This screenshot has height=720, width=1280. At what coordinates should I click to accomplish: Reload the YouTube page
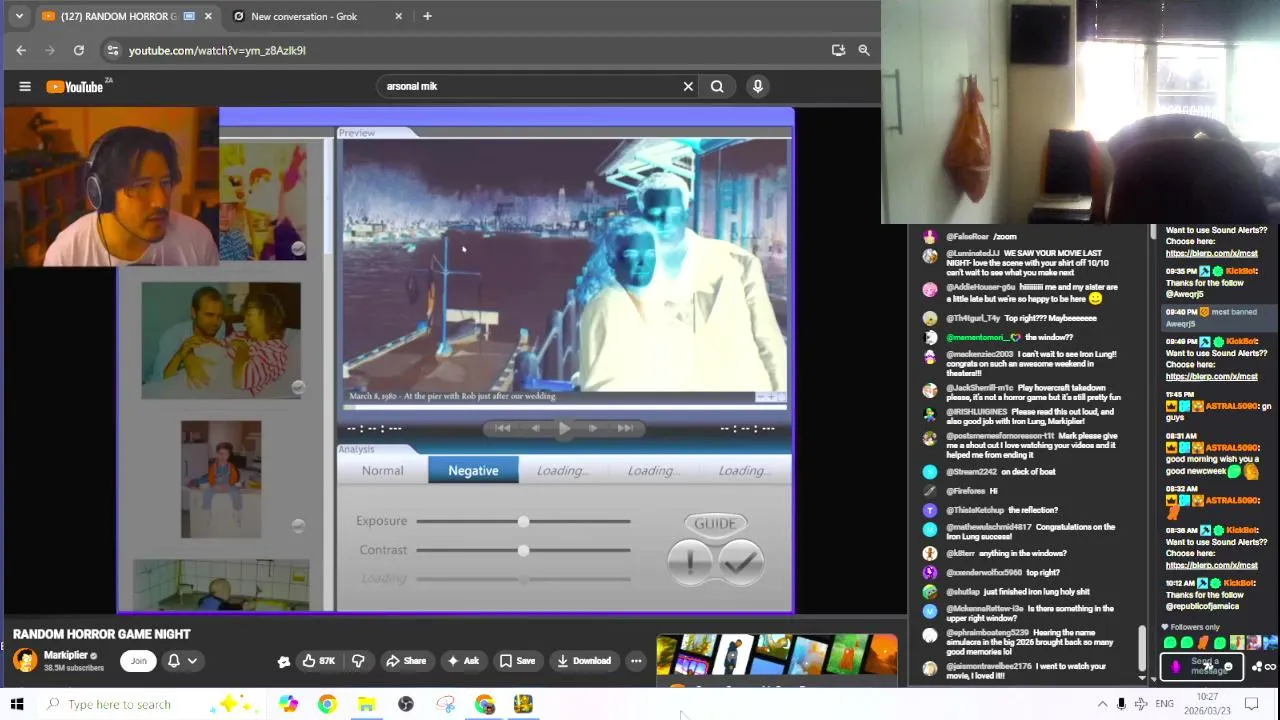pyautogui.click(x=79, y=50)
